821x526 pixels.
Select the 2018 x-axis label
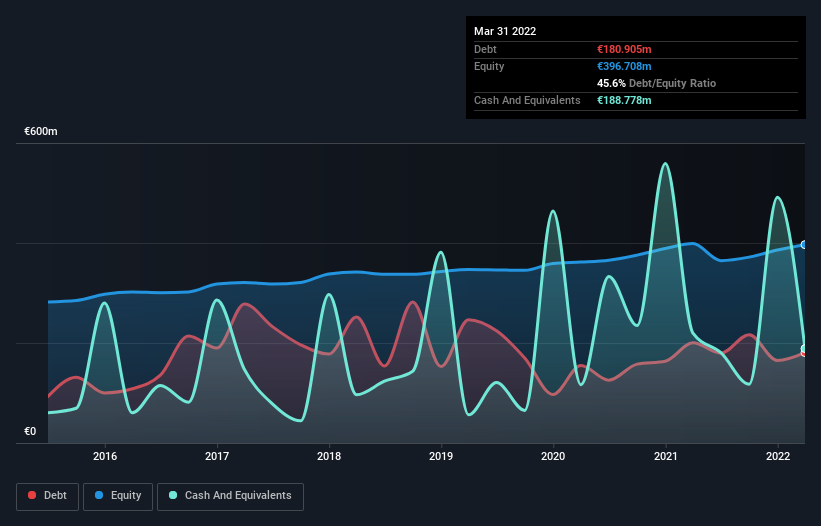click(329, 456)
